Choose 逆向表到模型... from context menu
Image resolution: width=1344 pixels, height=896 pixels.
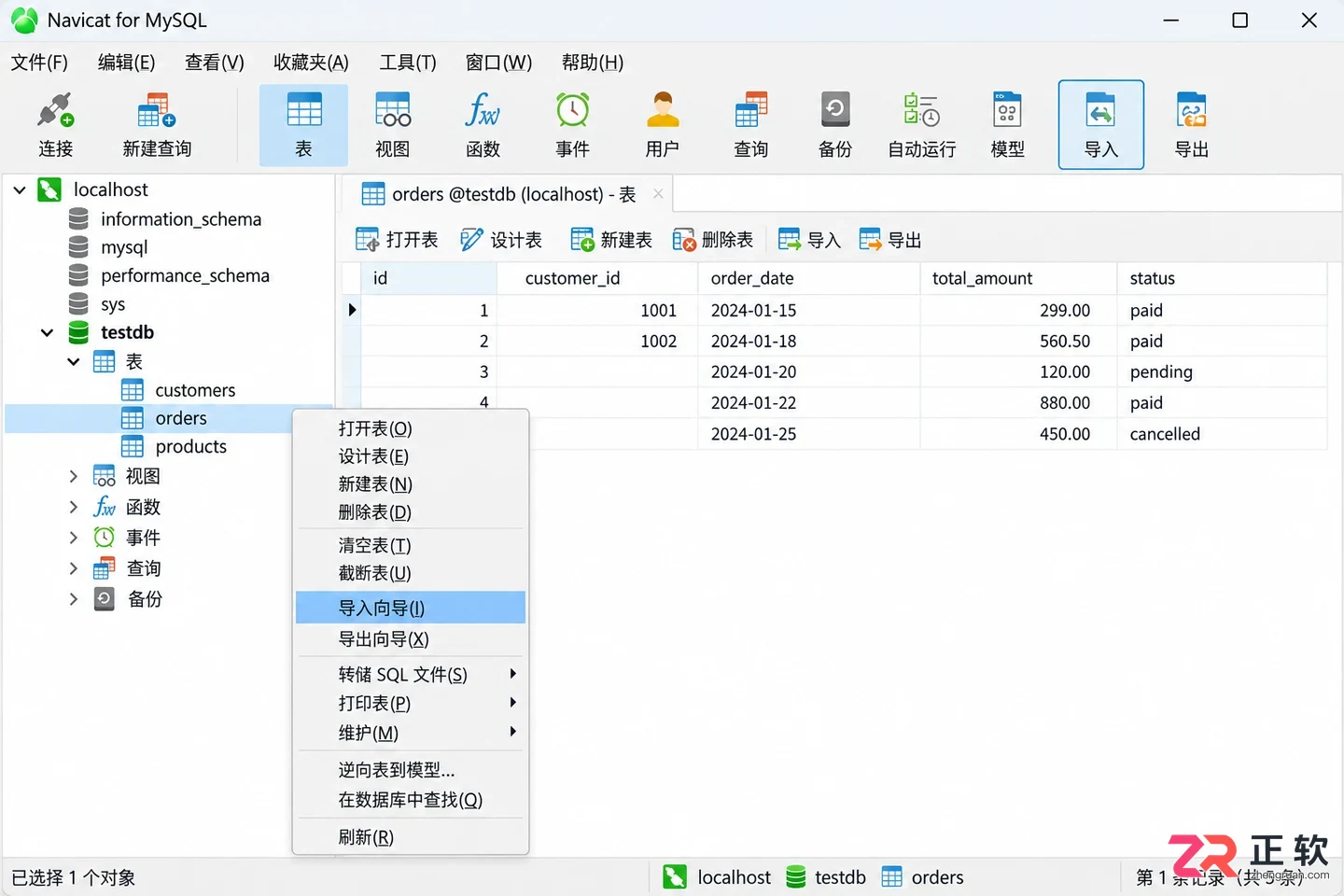click(x=411, y=770)
